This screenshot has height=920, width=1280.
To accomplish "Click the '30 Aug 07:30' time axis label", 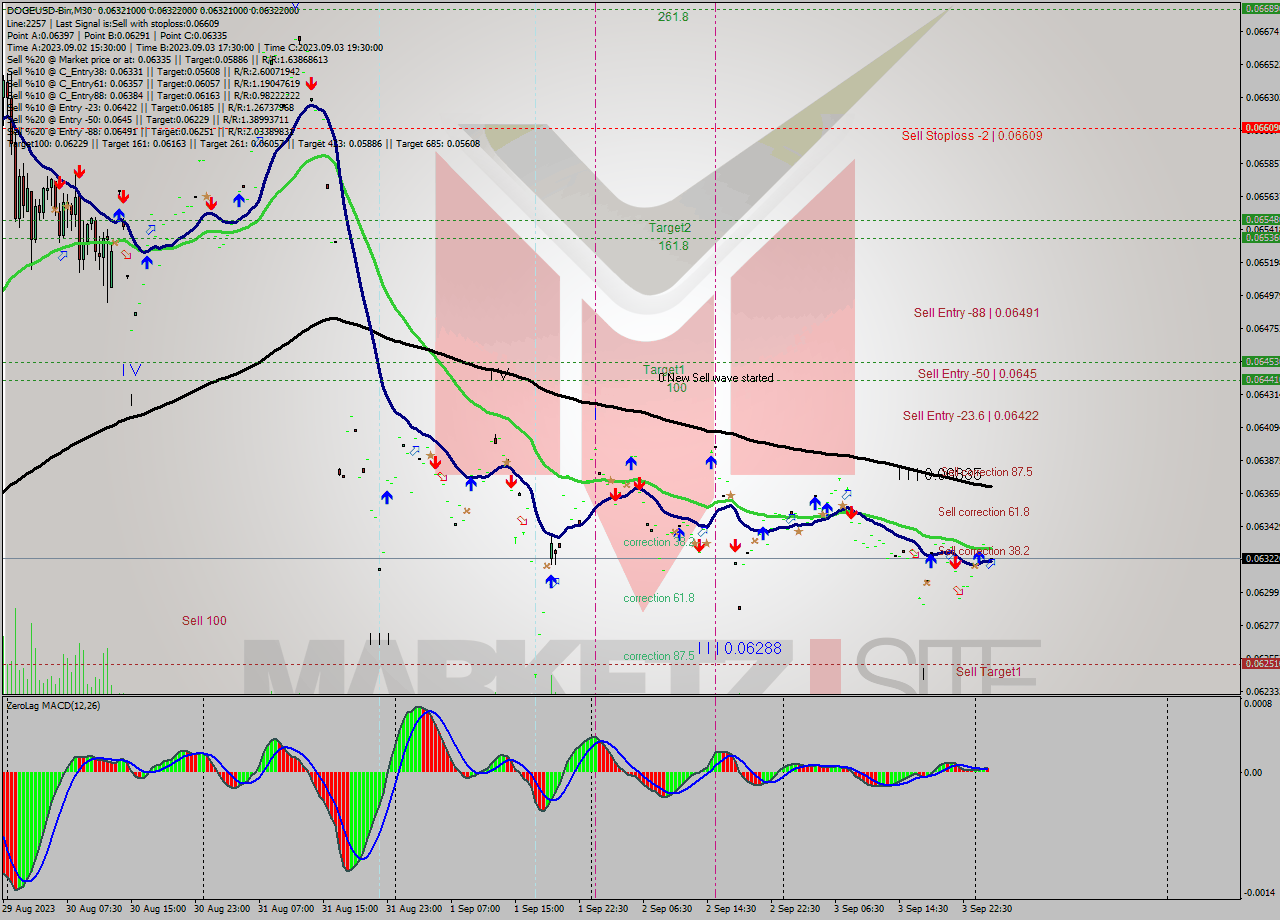I will point(94,909).
